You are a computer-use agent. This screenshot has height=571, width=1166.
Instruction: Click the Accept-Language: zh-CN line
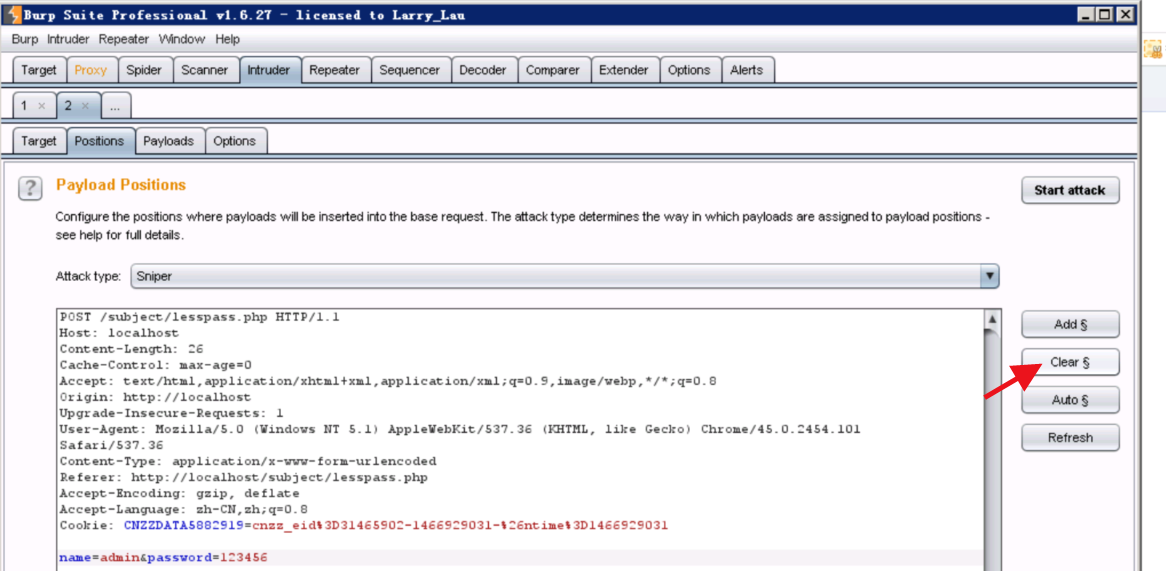(184, 509)
